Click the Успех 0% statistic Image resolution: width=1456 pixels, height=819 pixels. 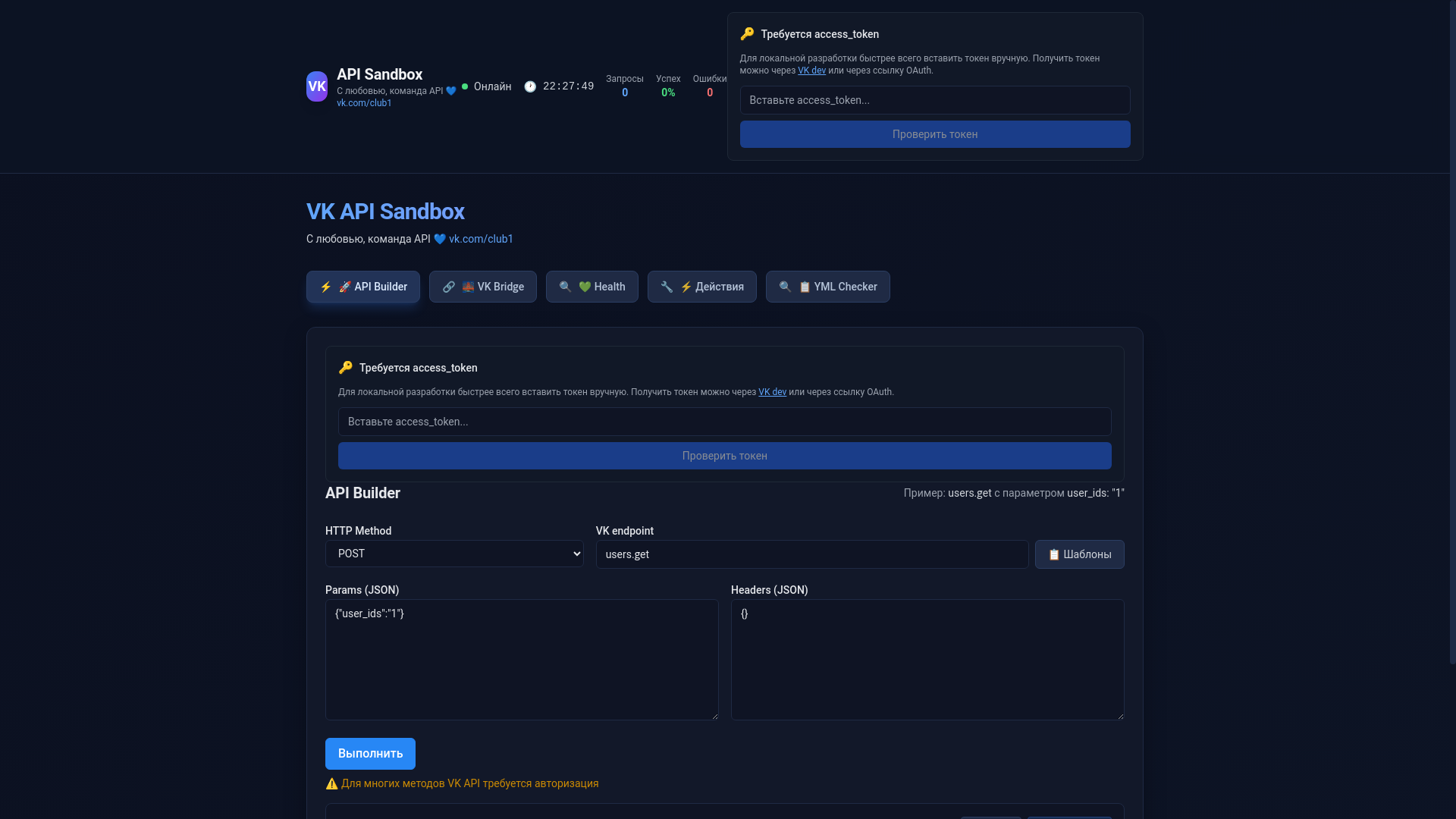[x=668, y=86]
